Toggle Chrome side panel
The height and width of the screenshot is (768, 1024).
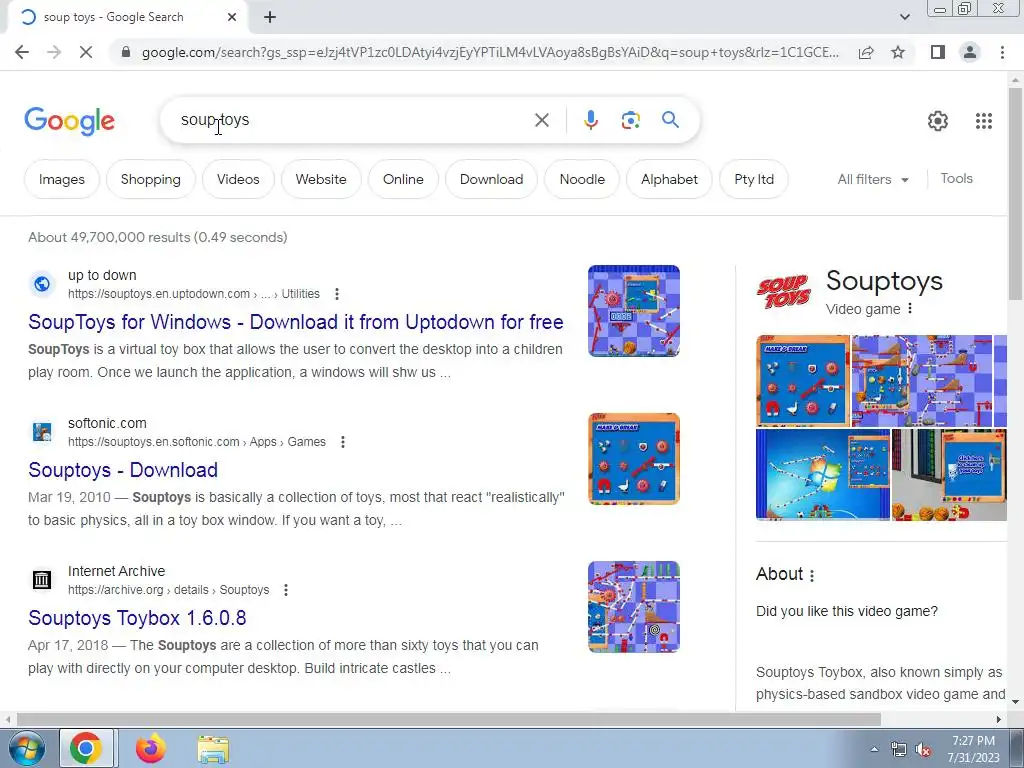pyautogui.click(x=938, y=52)
